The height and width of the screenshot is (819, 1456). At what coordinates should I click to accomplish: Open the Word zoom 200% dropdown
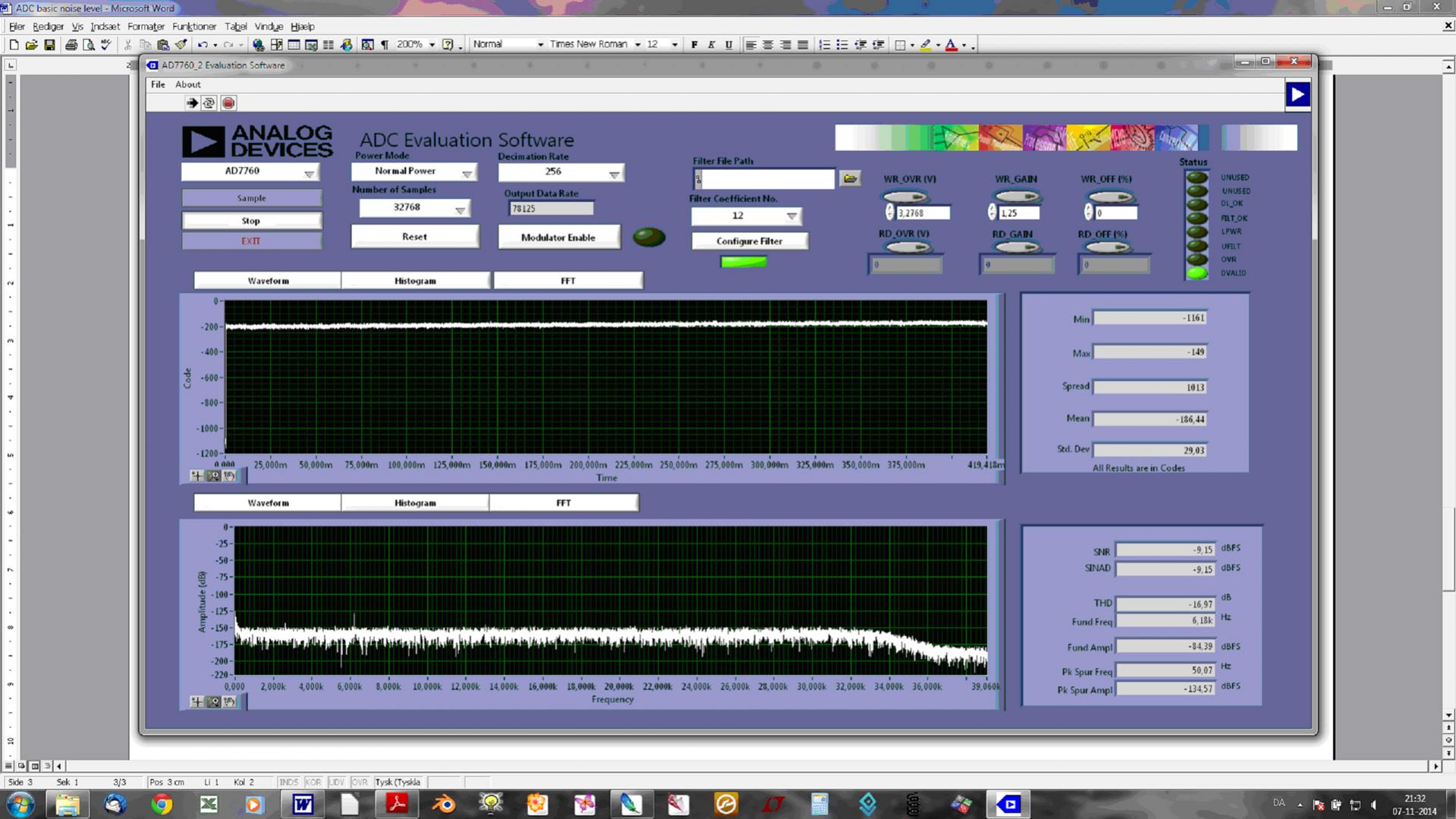tap(432, 45)
